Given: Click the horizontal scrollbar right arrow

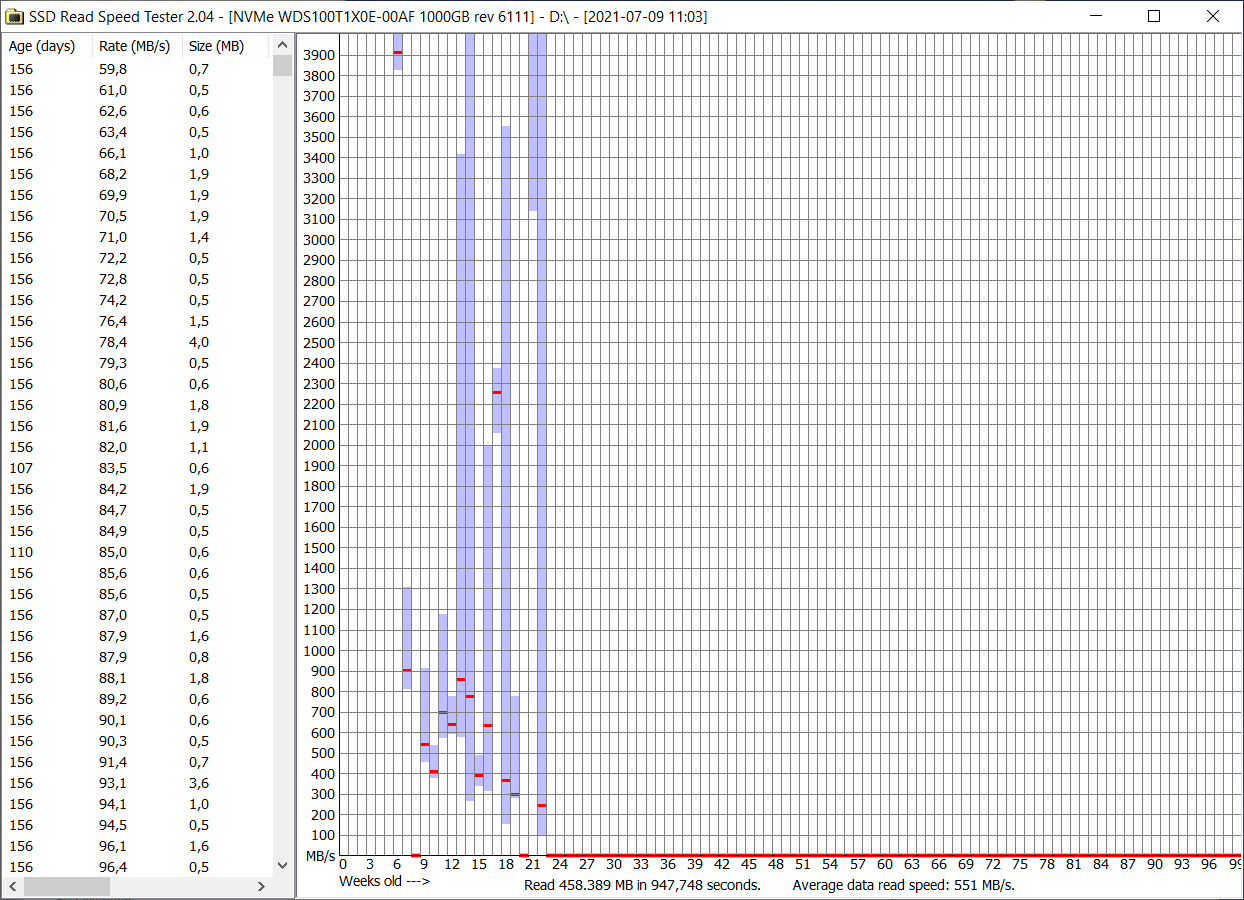Looking at the screenshot, I should tap(262, 886).
